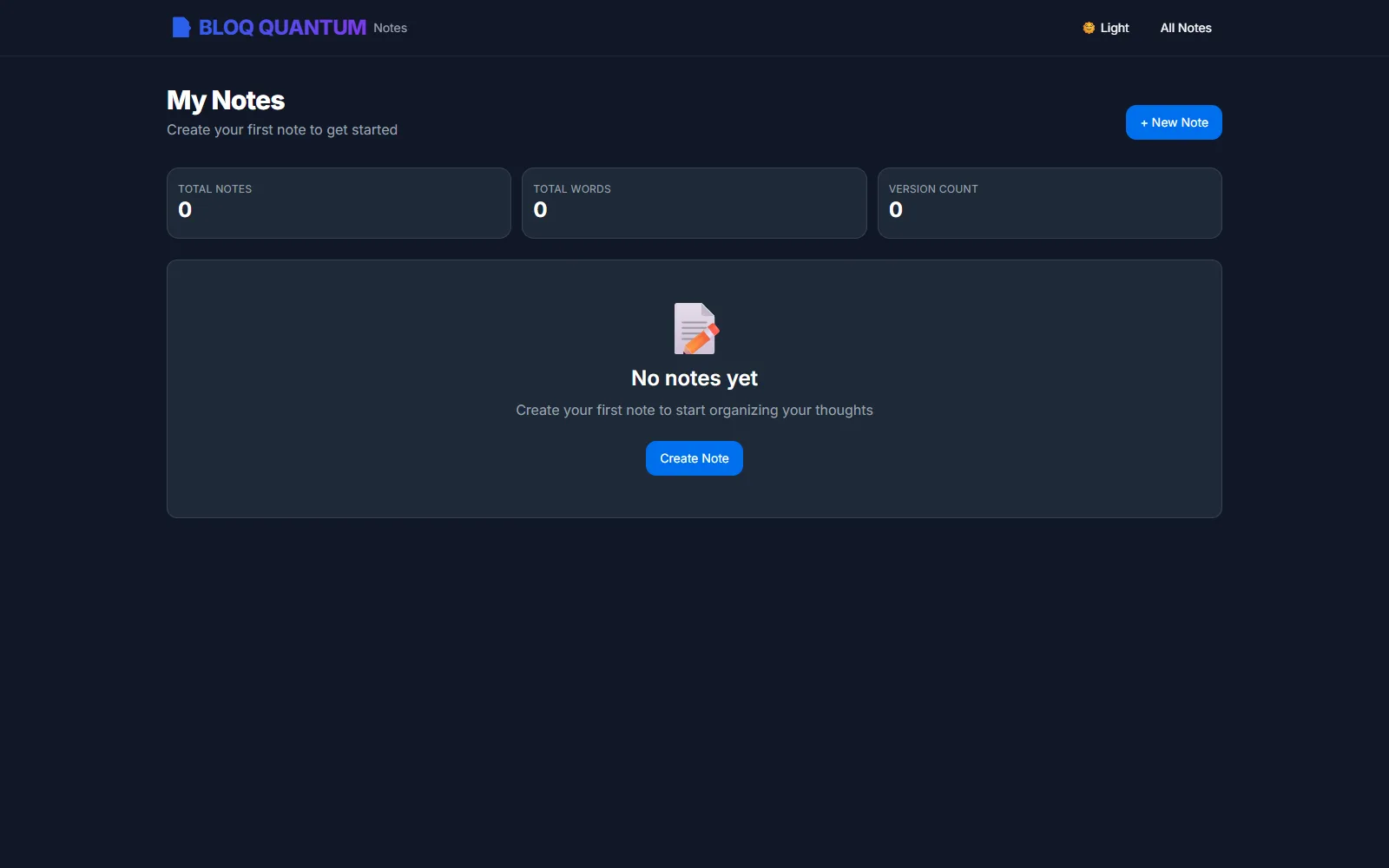Click the sun icon beside Light

pyautogui.click(x=1089, y=28)
